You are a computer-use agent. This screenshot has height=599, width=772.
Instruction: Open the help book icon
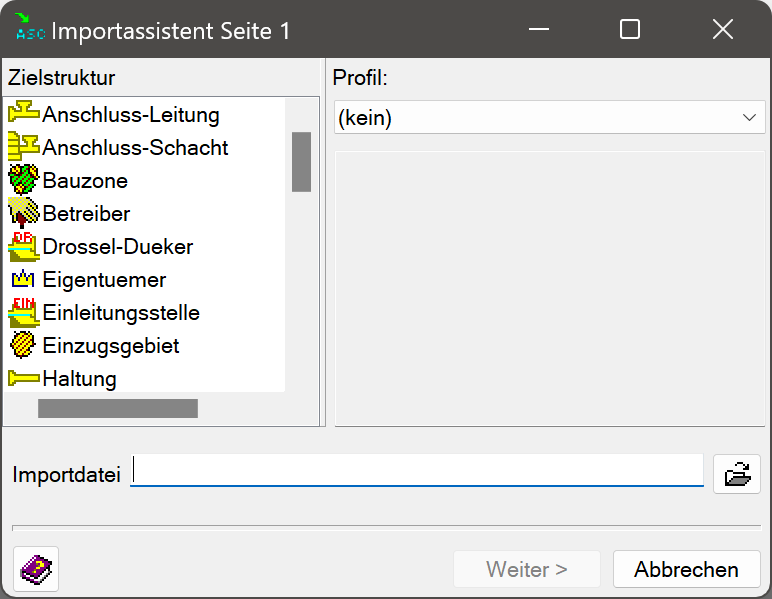[x=37, y=569]
